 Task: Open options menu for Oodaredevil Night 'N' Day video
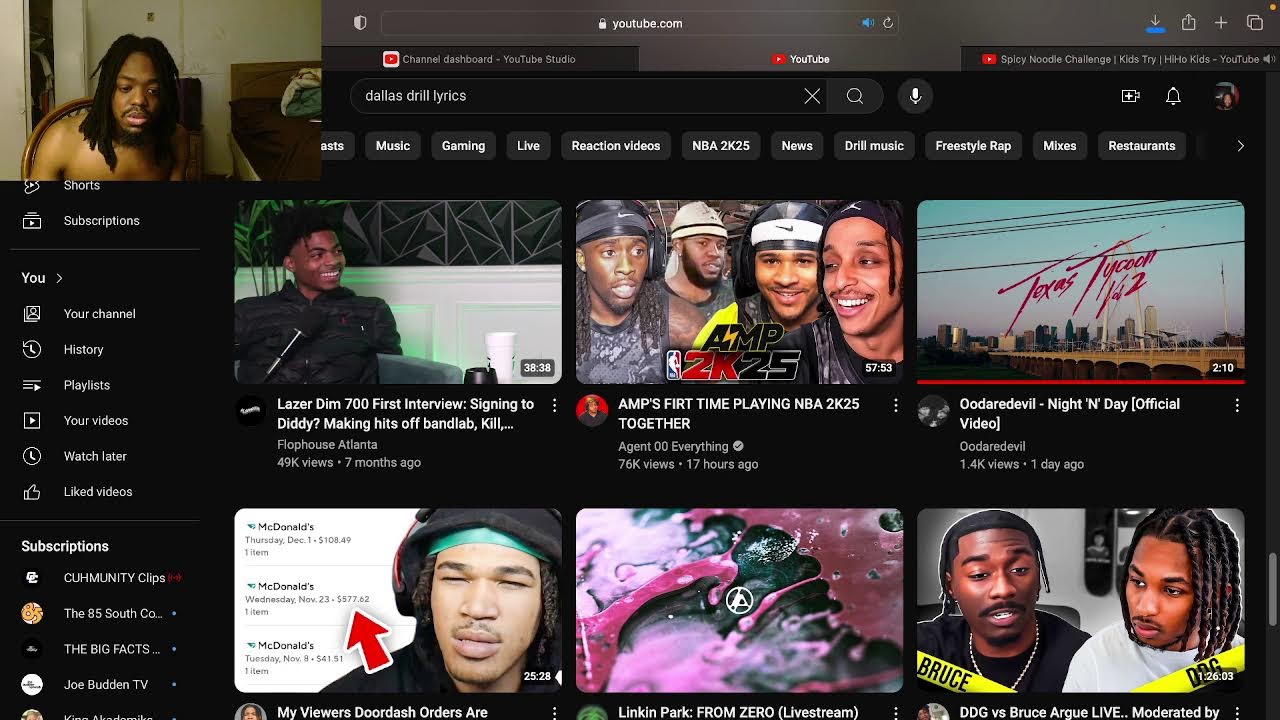(x=1237, y=405)
